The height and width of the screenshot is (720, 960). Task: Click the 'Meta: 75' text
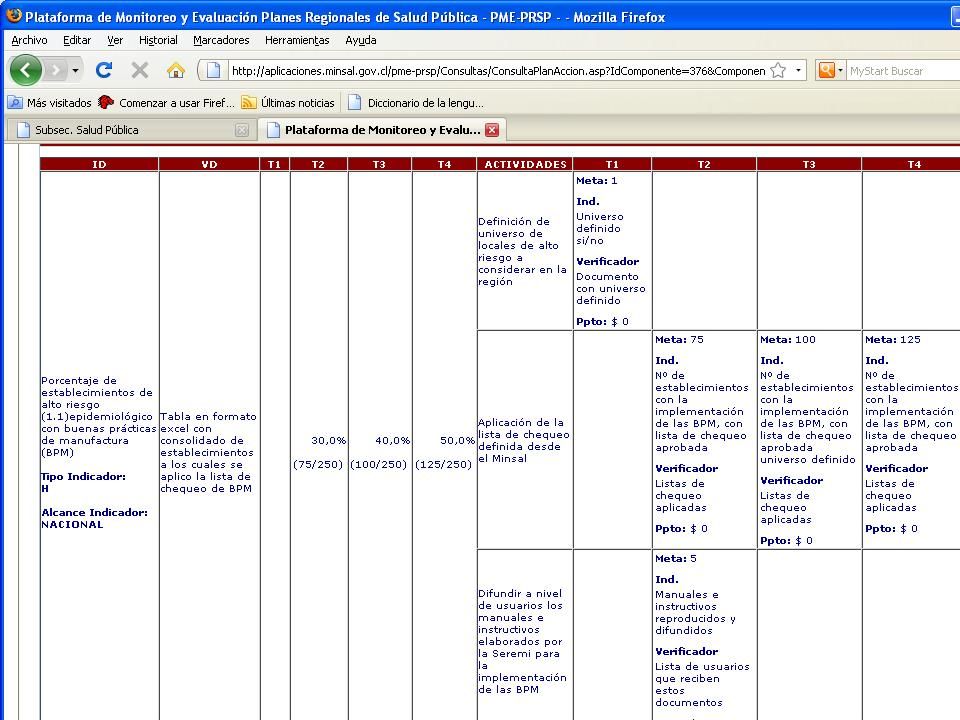click(679, 339)
